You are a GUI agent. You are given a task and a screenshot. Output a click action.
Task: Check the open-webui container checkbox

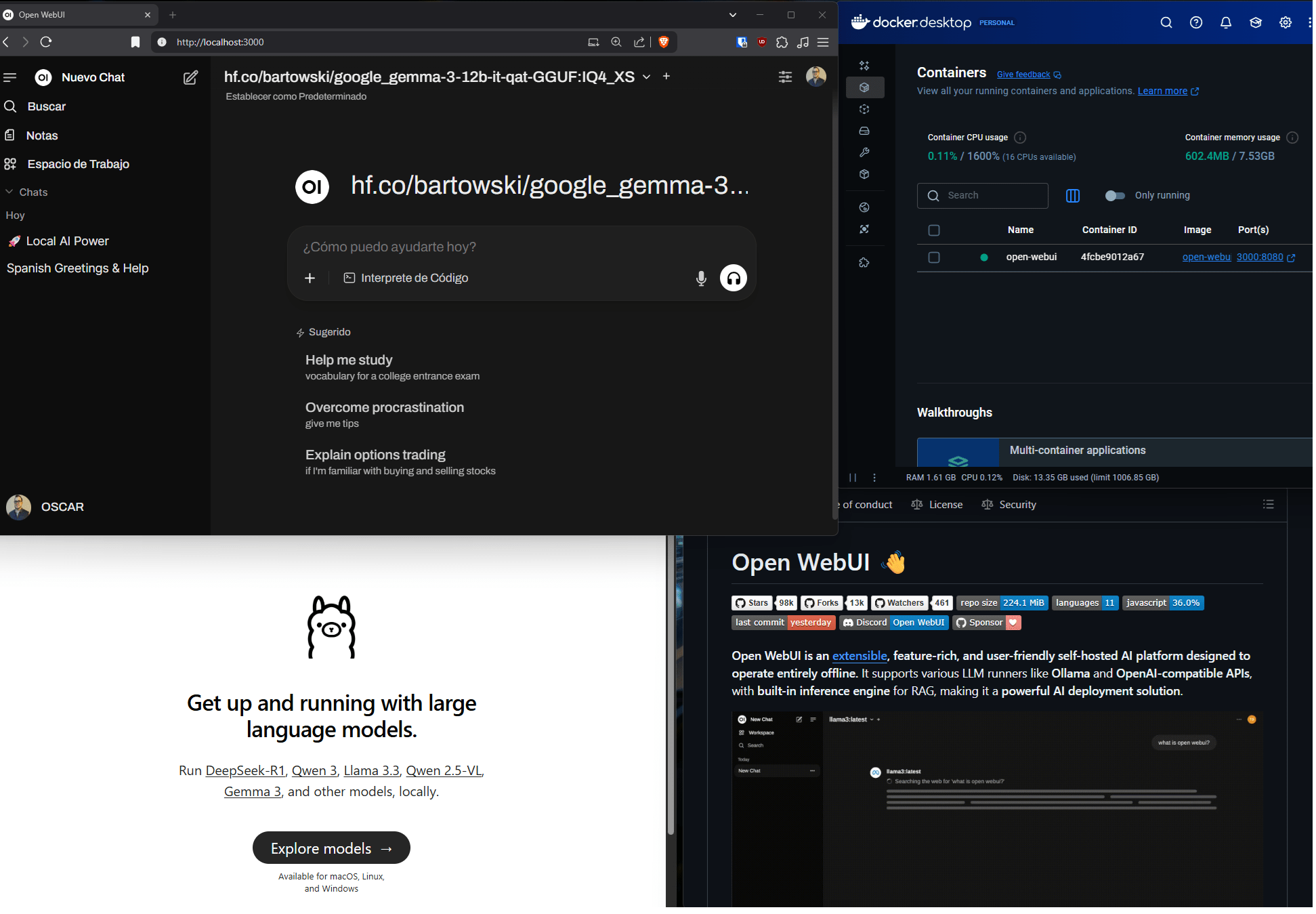pos(934,257)
